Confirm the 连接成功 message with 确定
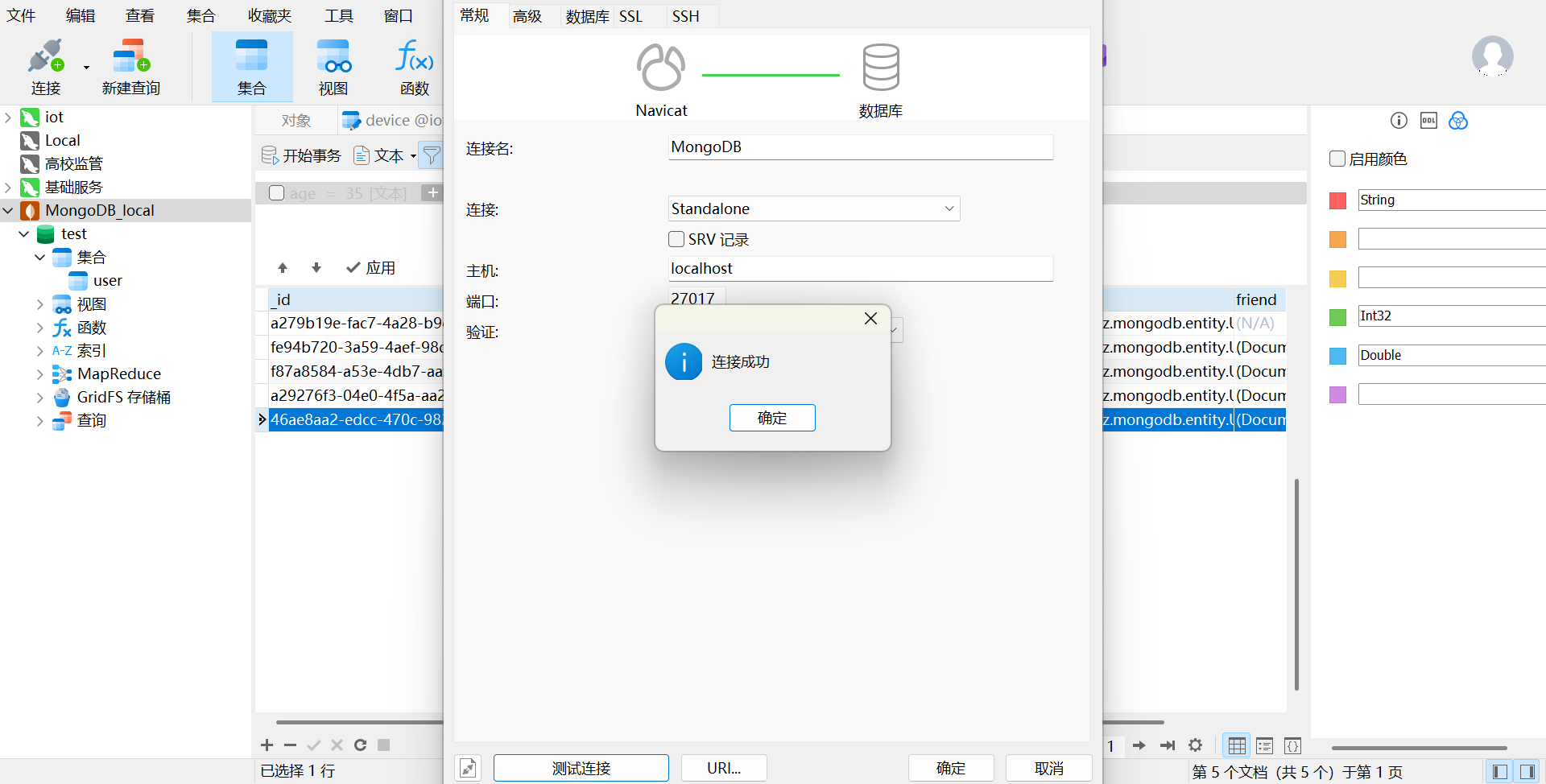This screenshot has height=784, width=1546. [x=772, y=418]
